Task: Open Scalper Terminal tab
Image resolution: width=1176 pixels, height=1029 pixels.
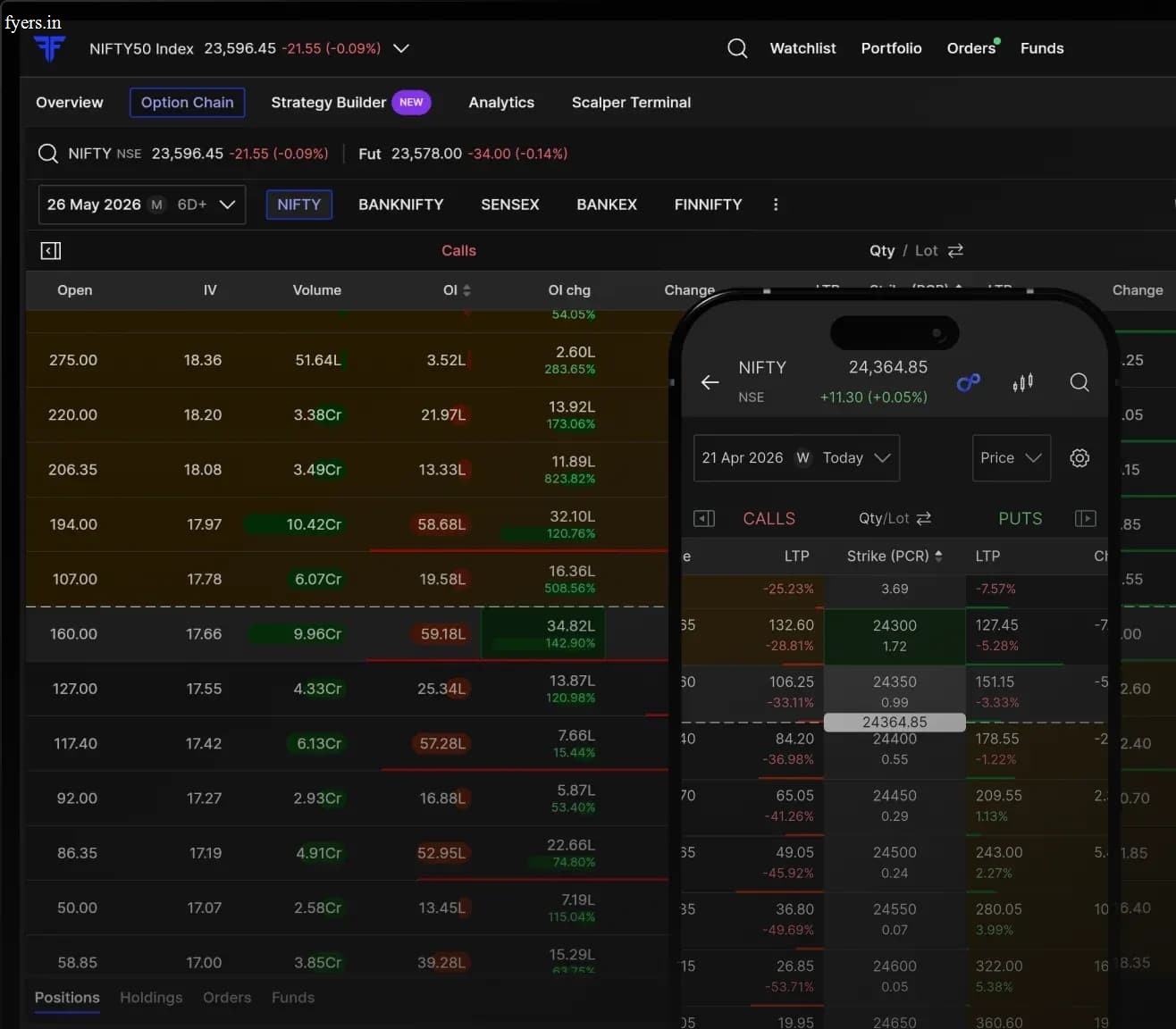Action: pyautogui.click(x=631, y=103)
